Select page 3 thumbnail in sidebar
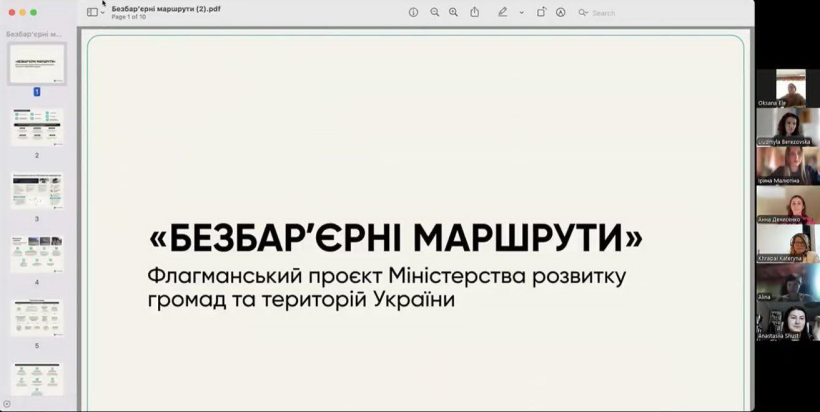The image size is (820, 412). pyautogui.click(x=37, y=191)
